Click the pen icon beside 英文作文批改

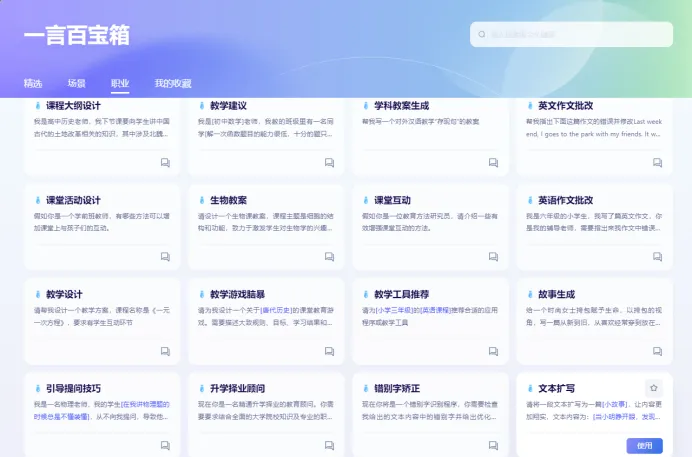click(x=530, y=105)
